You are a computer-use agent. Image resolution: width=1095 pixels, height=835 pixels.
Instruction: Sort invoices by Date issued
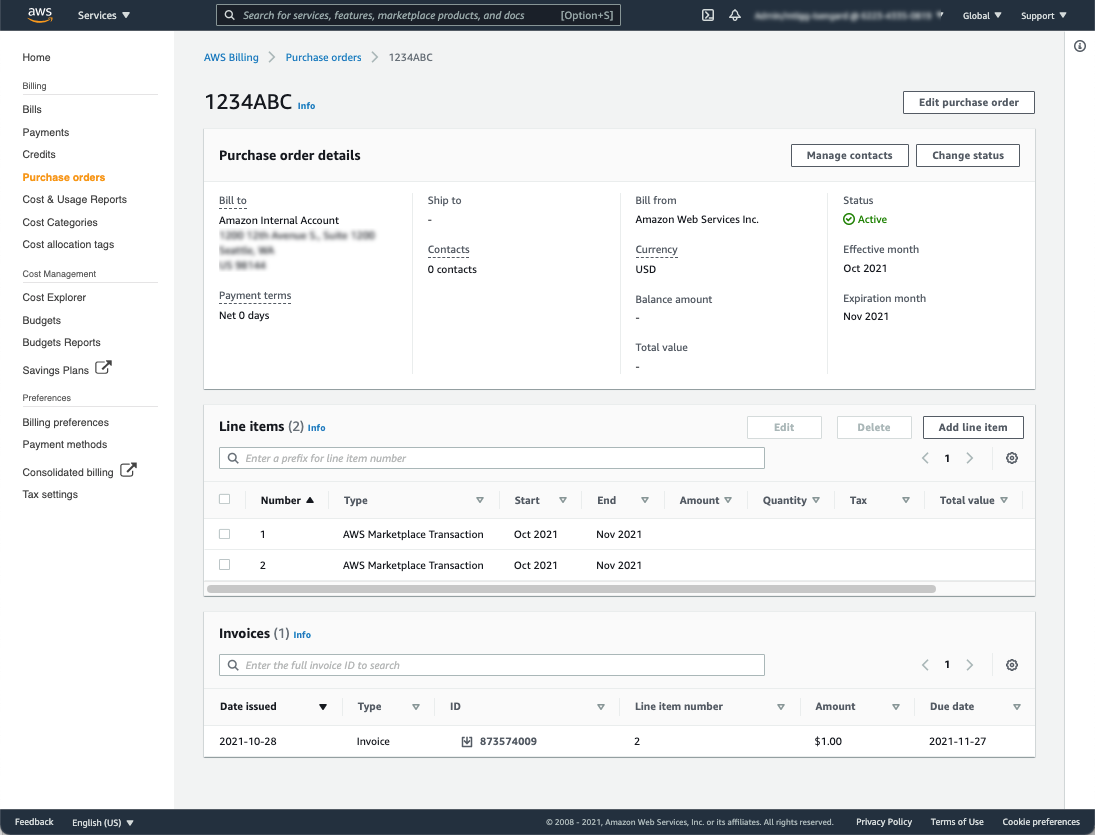[x=323, y=707]
